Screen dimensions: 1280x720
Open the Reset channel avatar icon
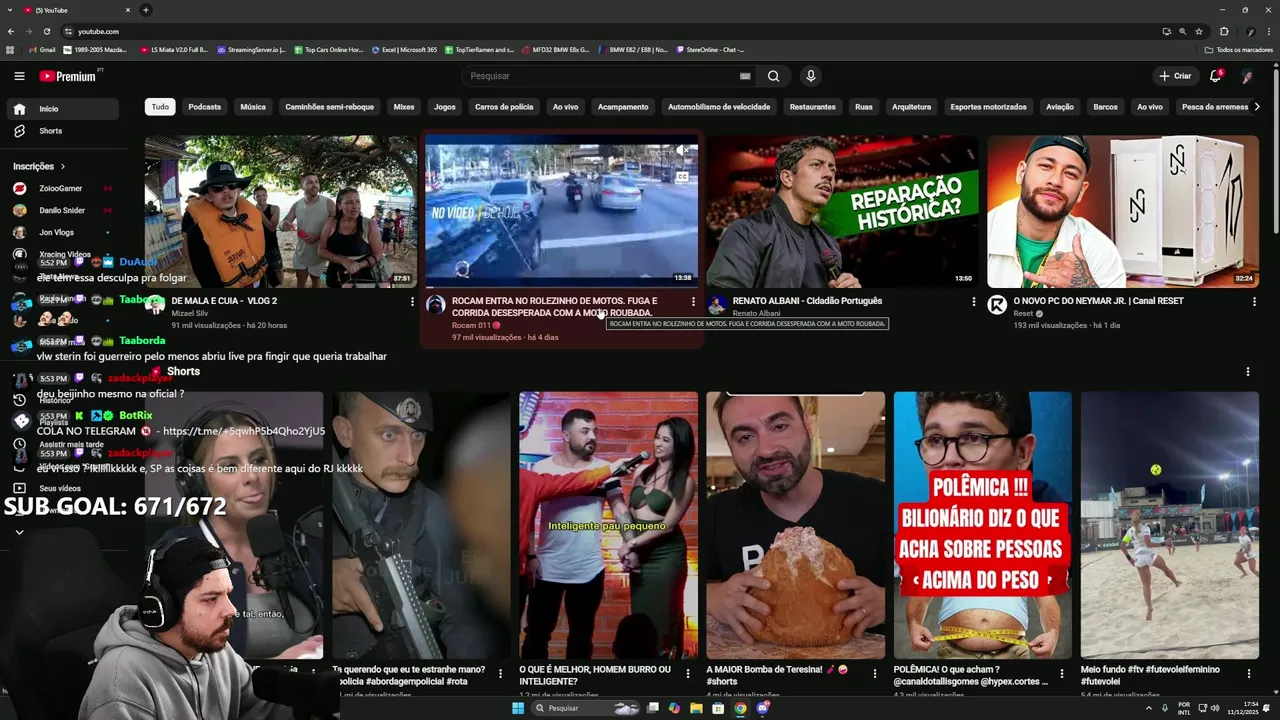[x=997, y=305]
